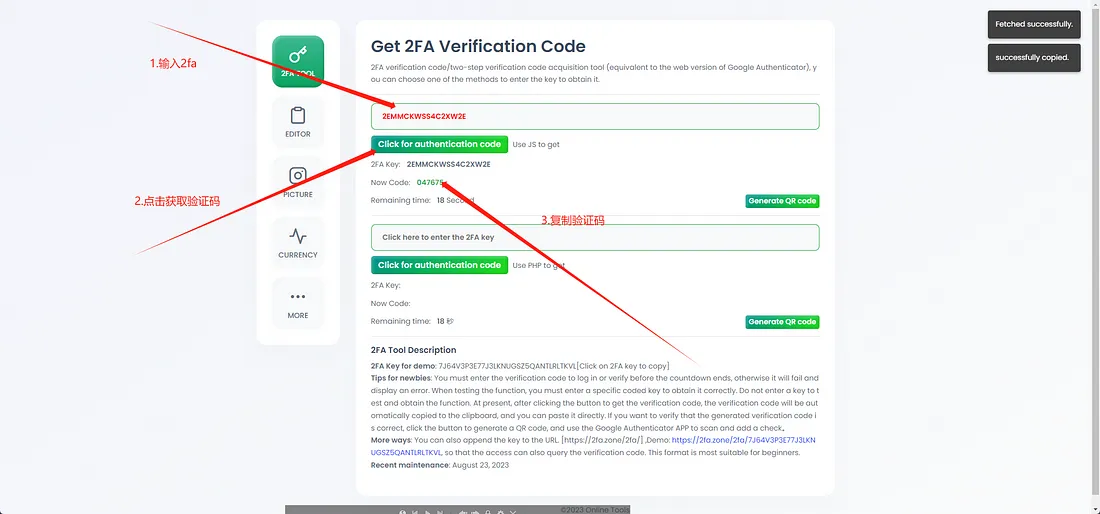Generate QR code for the JS section

tap(782, 201)
